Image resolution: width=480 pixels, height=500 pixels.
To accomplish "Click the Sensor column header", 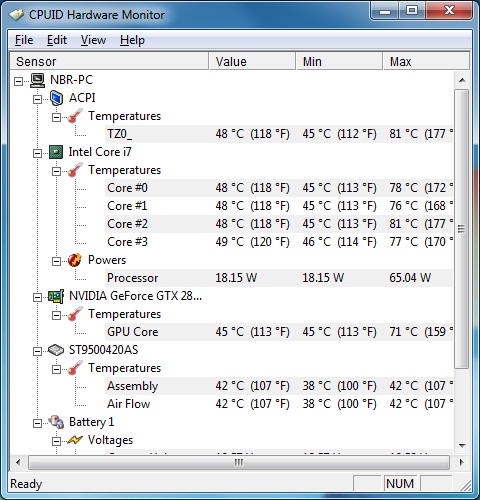I will [109, 61].
